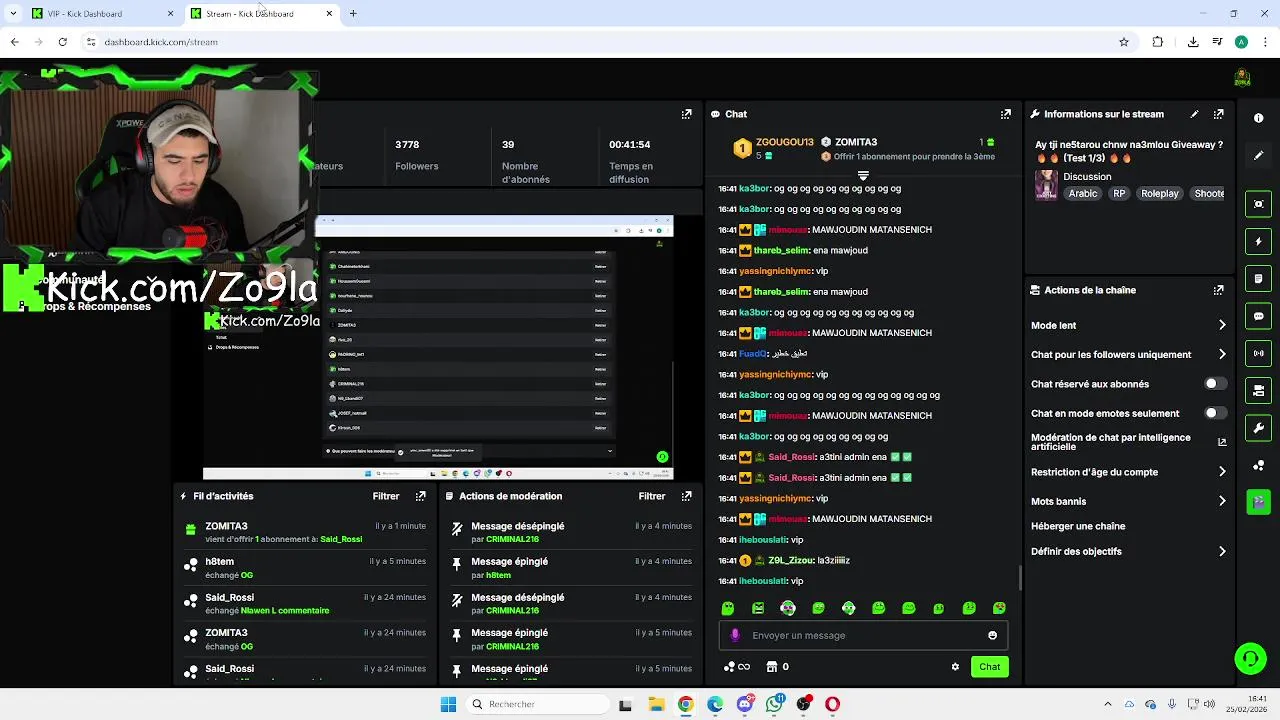This screenshot has height=720, width=1280.
Task: Open Discord from the taskbar
Action: pos(745,704)
